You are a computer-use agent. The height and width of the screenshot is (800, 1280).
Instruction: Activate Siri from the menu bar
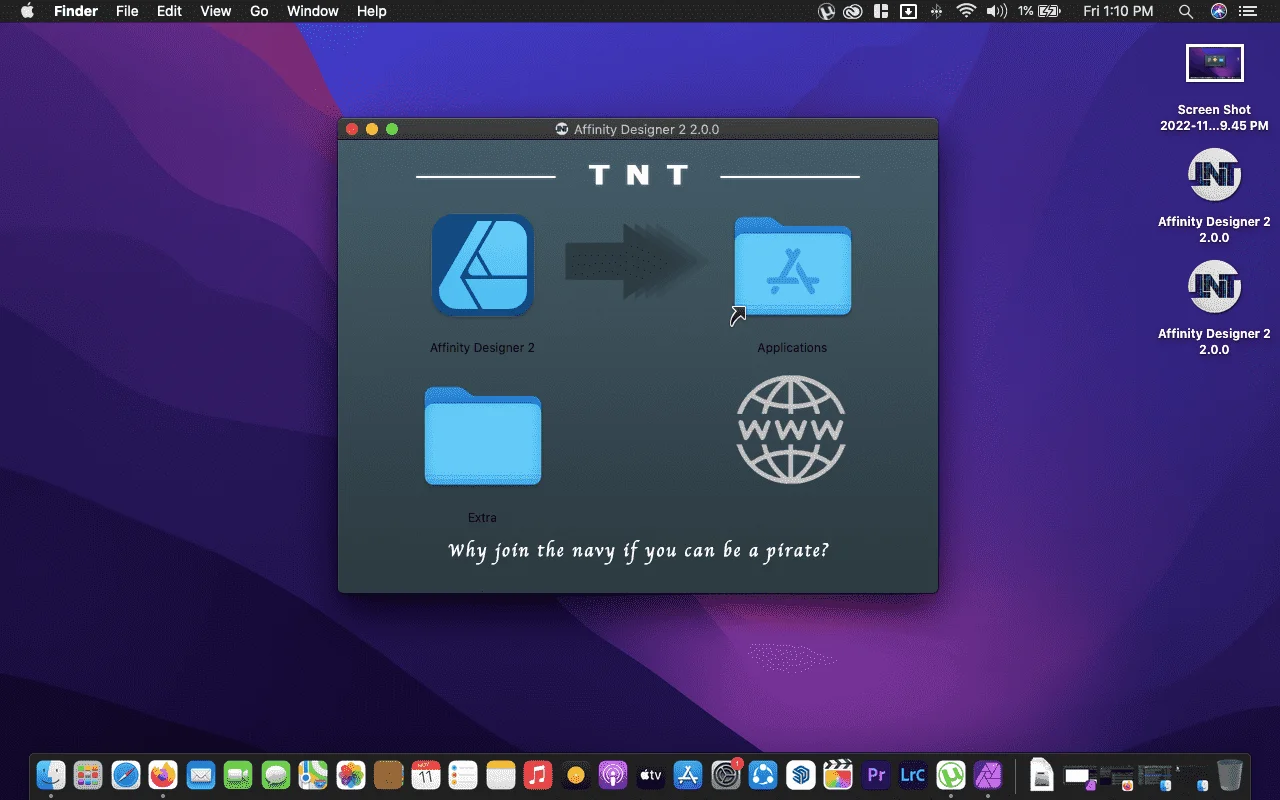click(1218, 11)
